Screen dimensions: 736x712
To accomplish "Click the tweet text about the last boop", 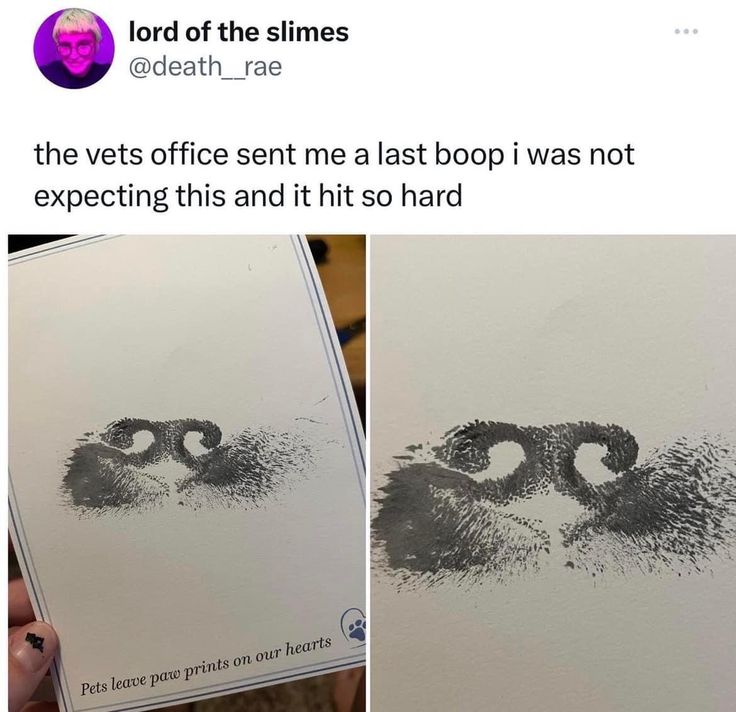I will (x=334, y=175).
